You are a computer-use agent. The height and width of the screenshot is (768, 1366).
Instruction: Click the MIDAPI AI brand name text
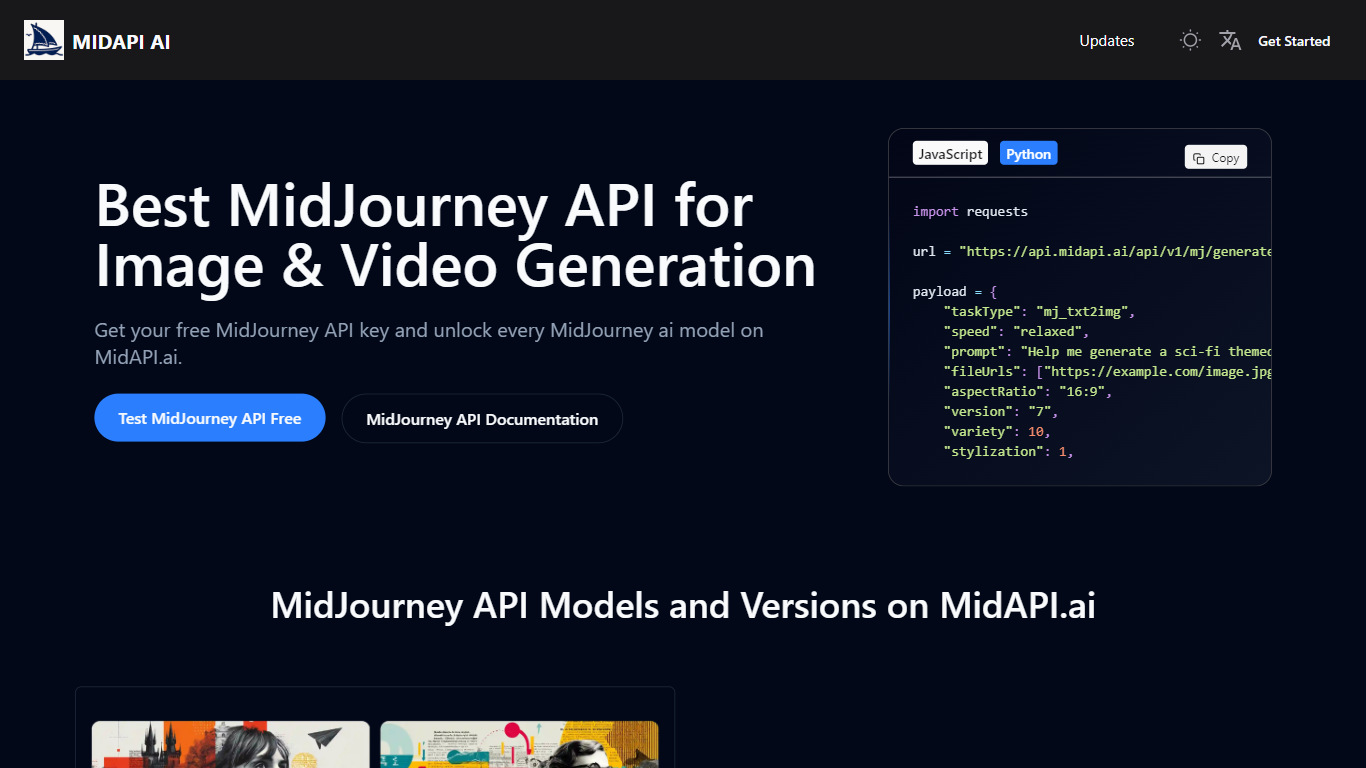click(x=121, y=42)
